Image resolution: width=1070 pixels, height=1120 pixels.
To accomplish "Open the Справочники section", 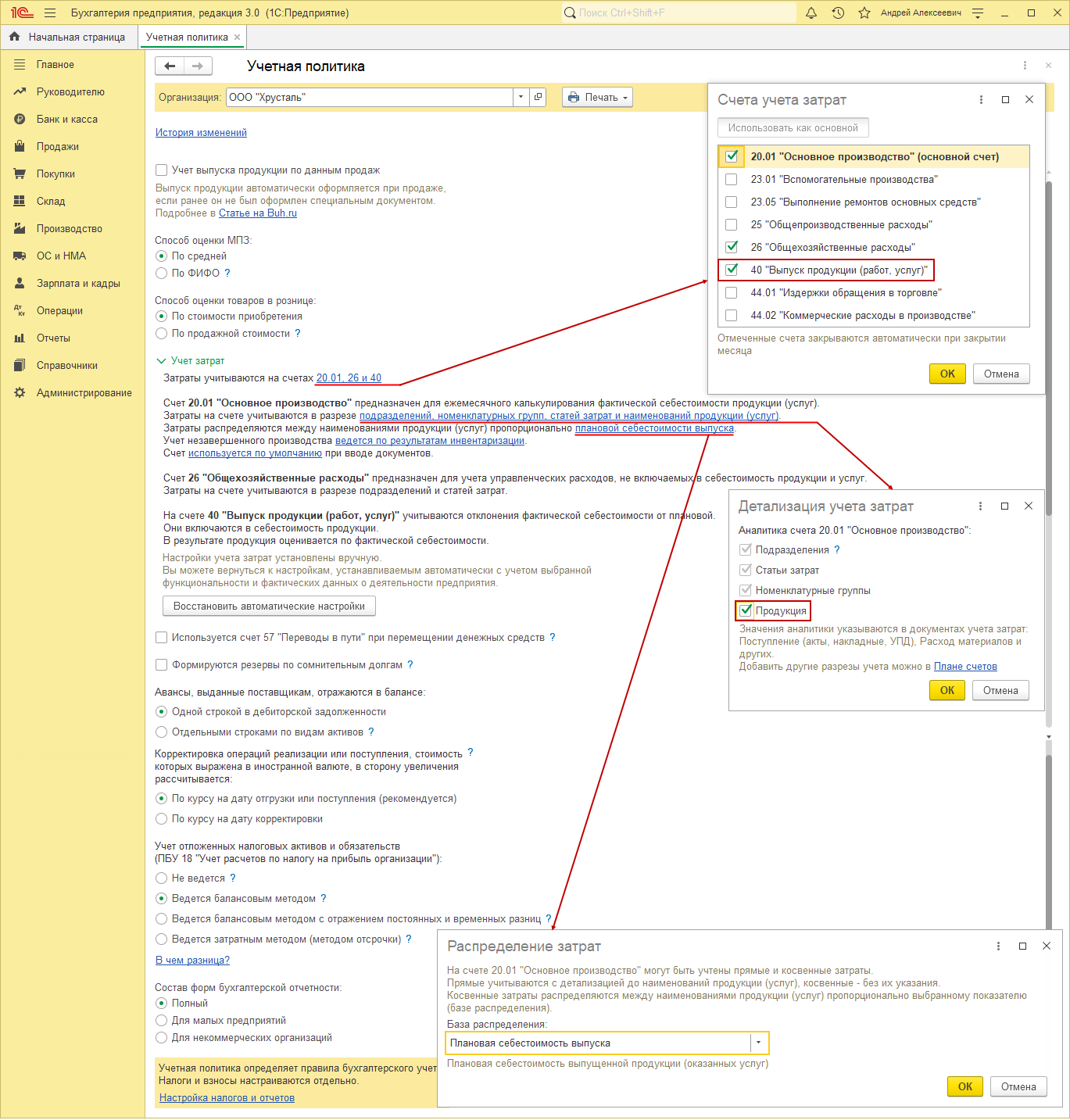I will tap(67, 366).
